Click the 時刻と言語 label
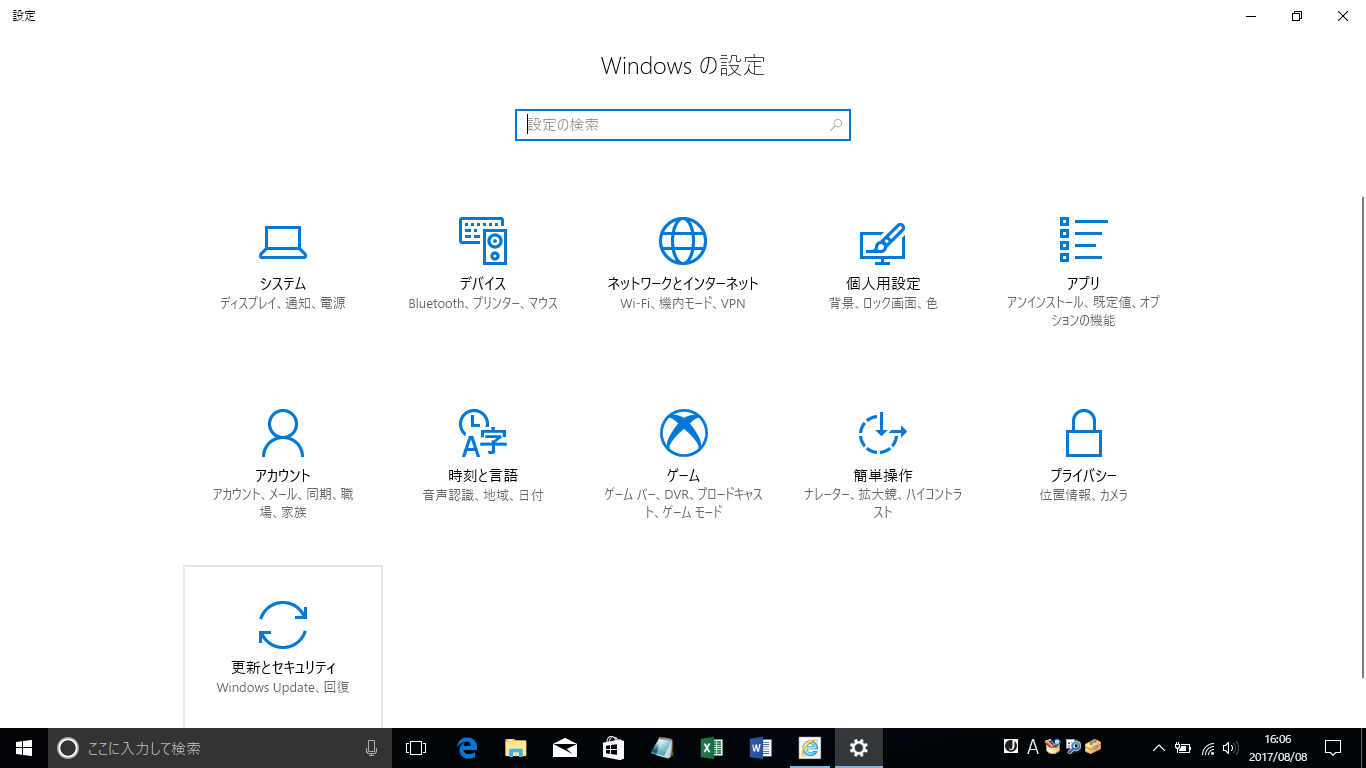Viewport: 1366px width, 768px height. [x=483, y=476]
